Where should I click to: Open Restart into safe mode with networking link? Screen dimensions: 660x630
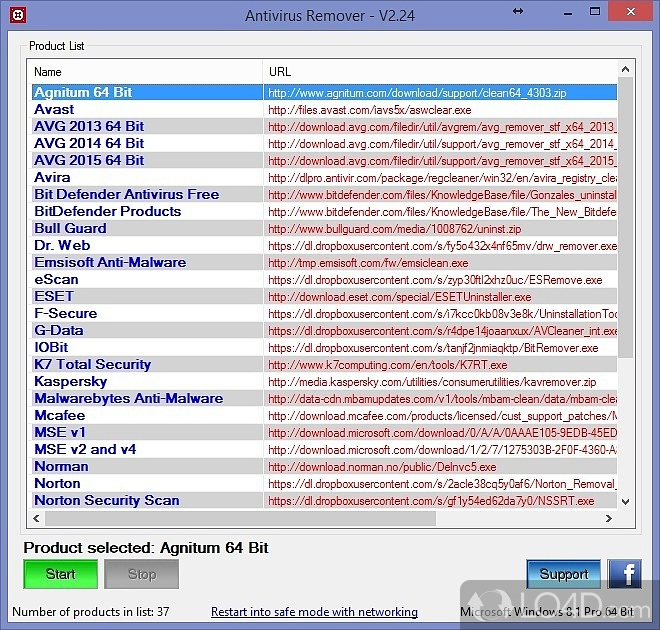tap(314, 612)
